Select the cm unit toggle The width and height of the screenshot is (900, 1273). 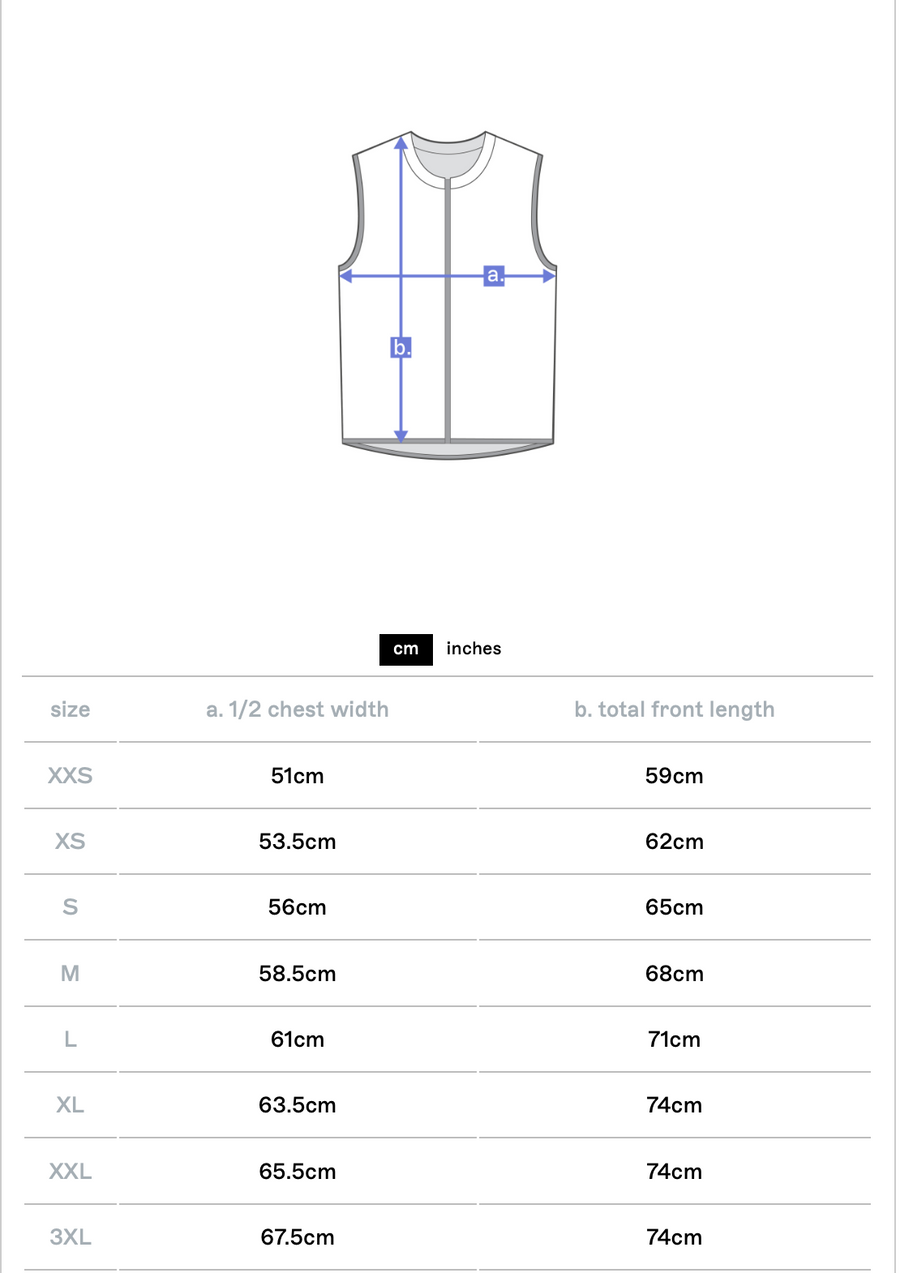tap(405, 649)
